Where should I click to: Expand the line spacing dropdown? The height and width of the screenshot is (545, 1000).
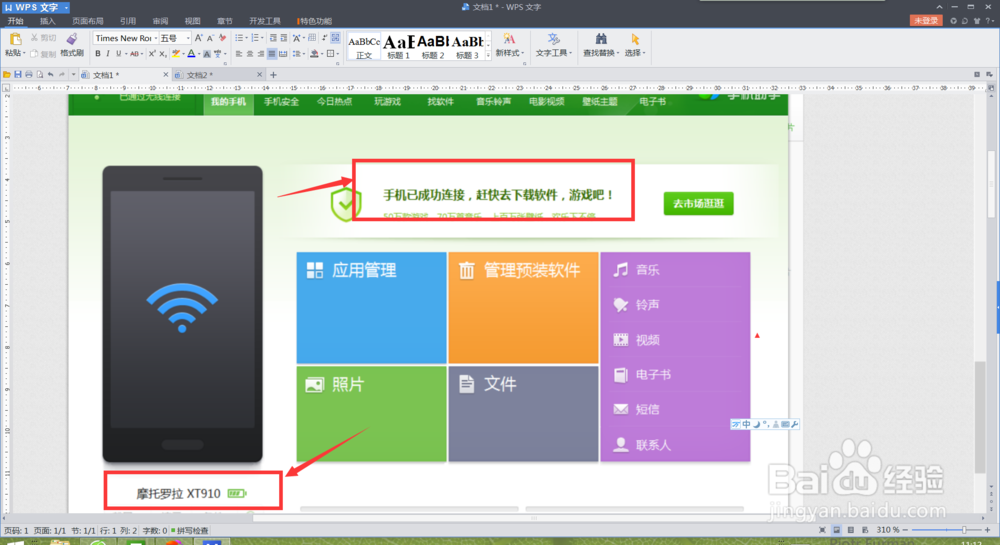[304, 54]
